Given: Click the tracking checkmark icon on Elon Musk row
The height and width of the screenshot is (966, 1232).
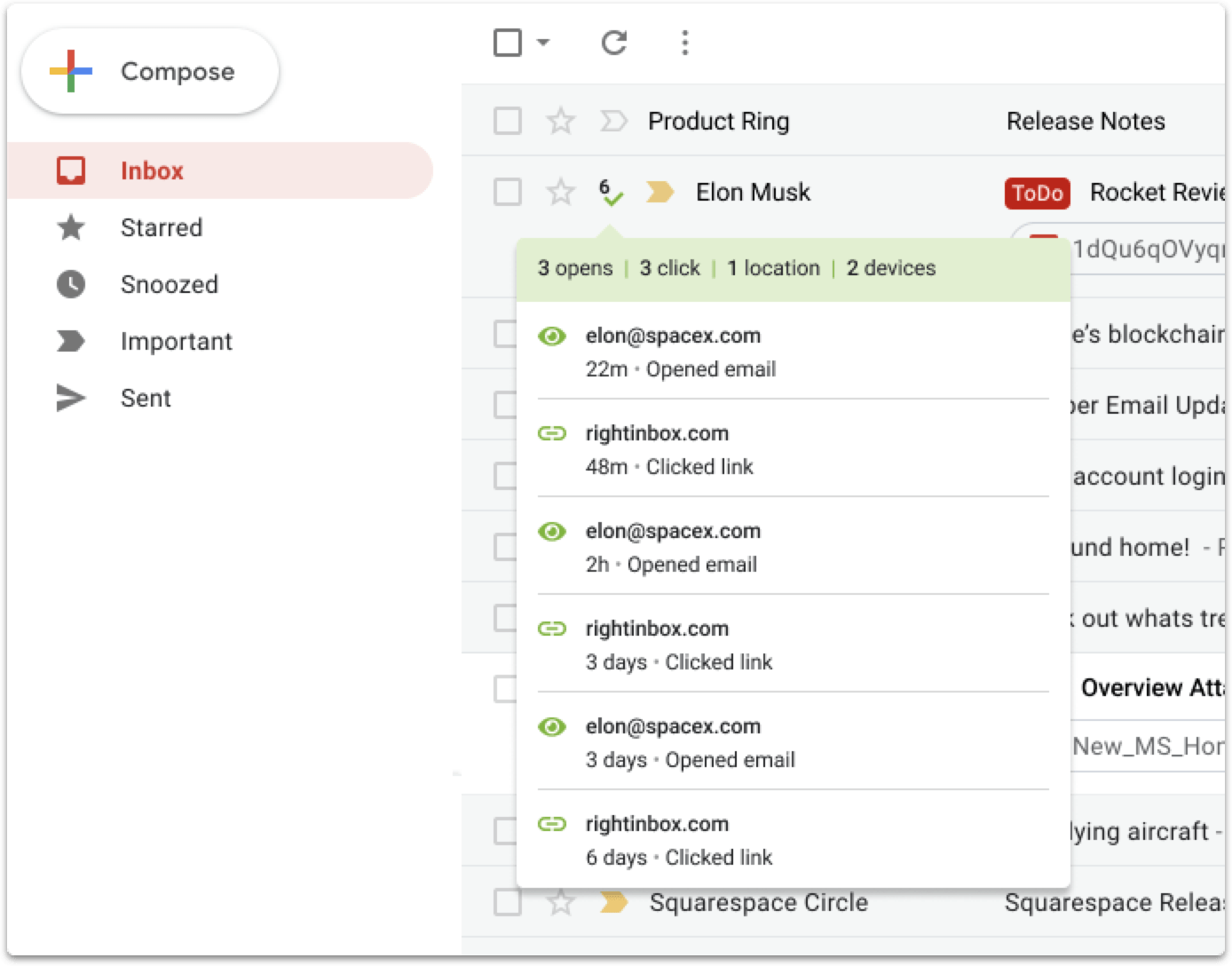Looking at the screenshot, I should tap(611, 192).
